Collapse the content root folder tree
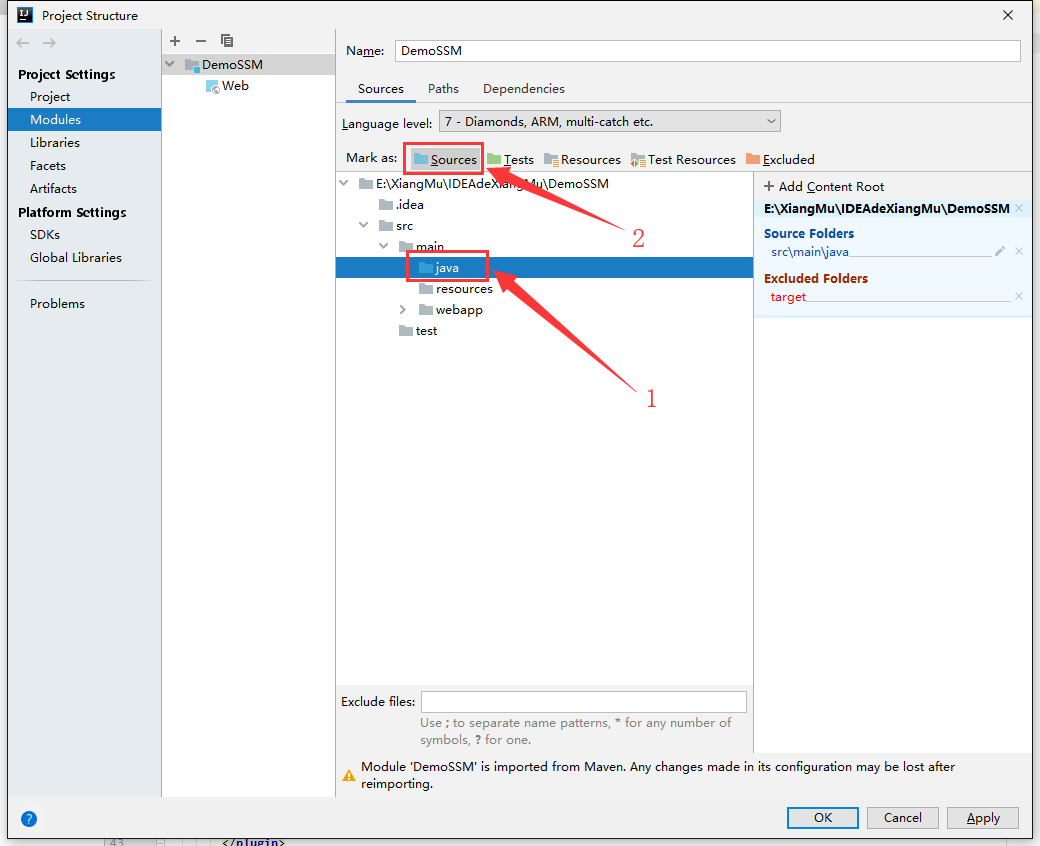 click(x=344, y=183)
